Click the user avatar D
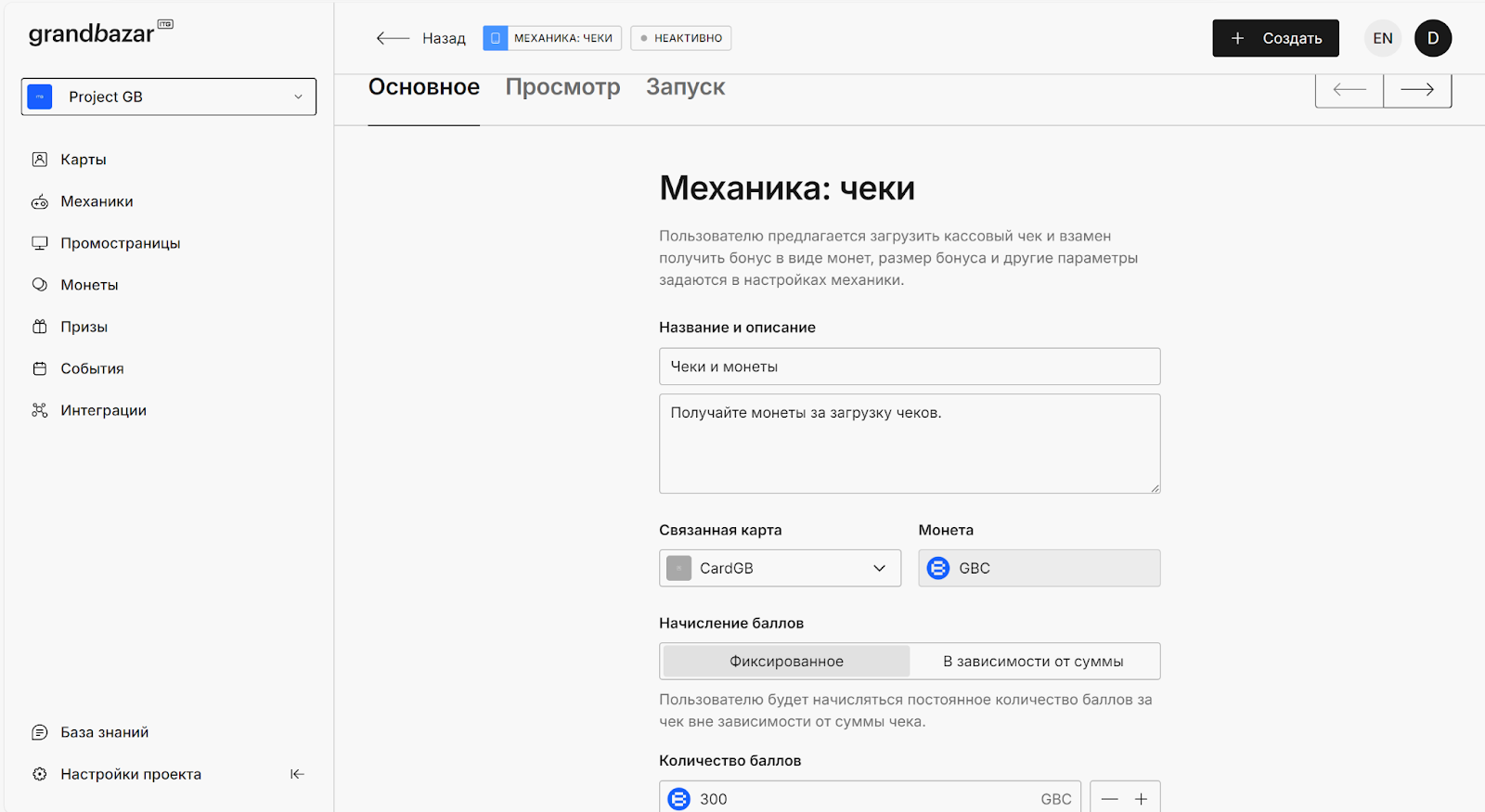 pyautogui.click(x=1433, y=38)
